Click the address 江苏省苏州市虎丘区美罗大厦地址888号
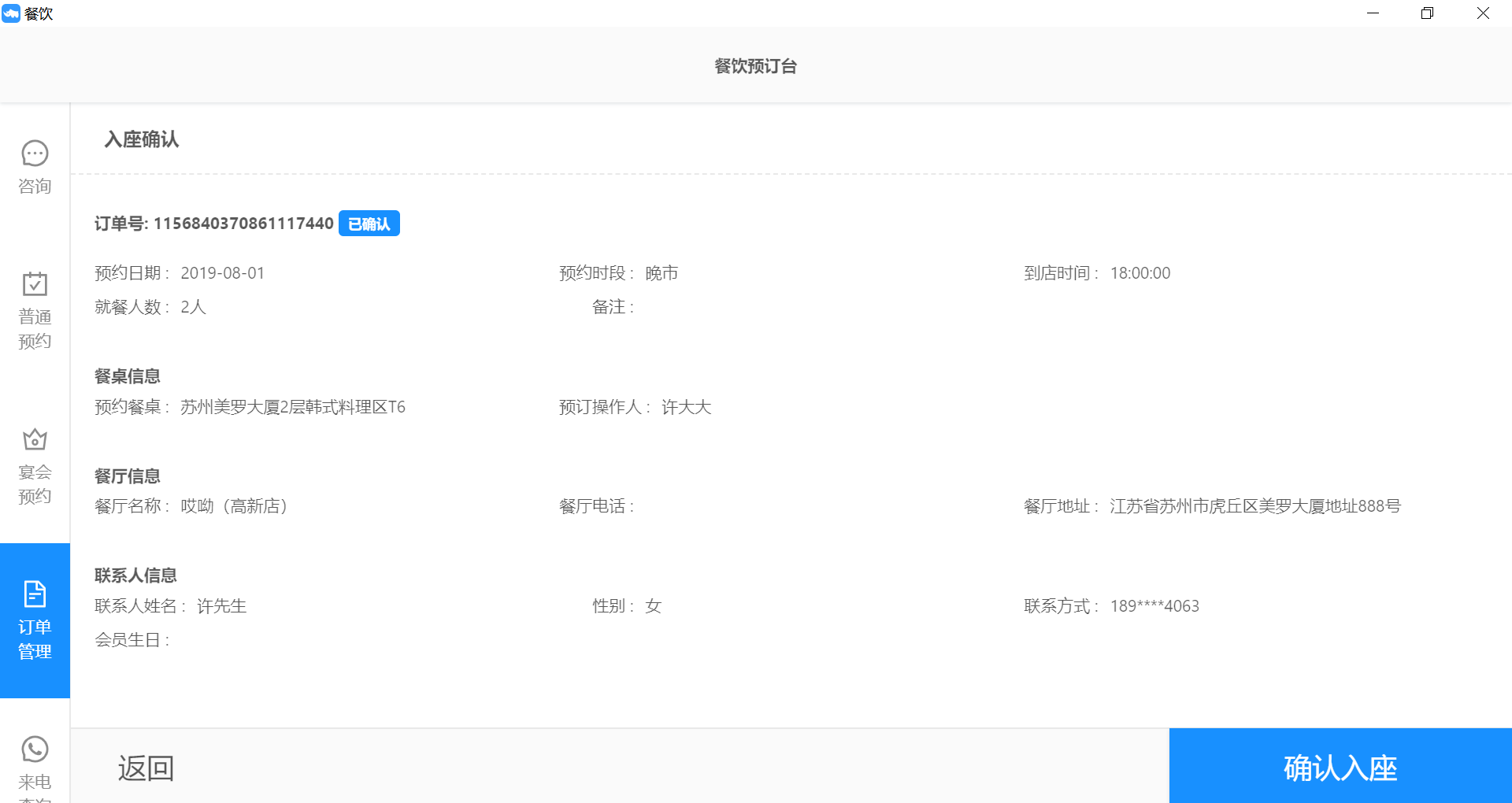The height and width of the screenshot is (803, 1512). coord(1255,506)
